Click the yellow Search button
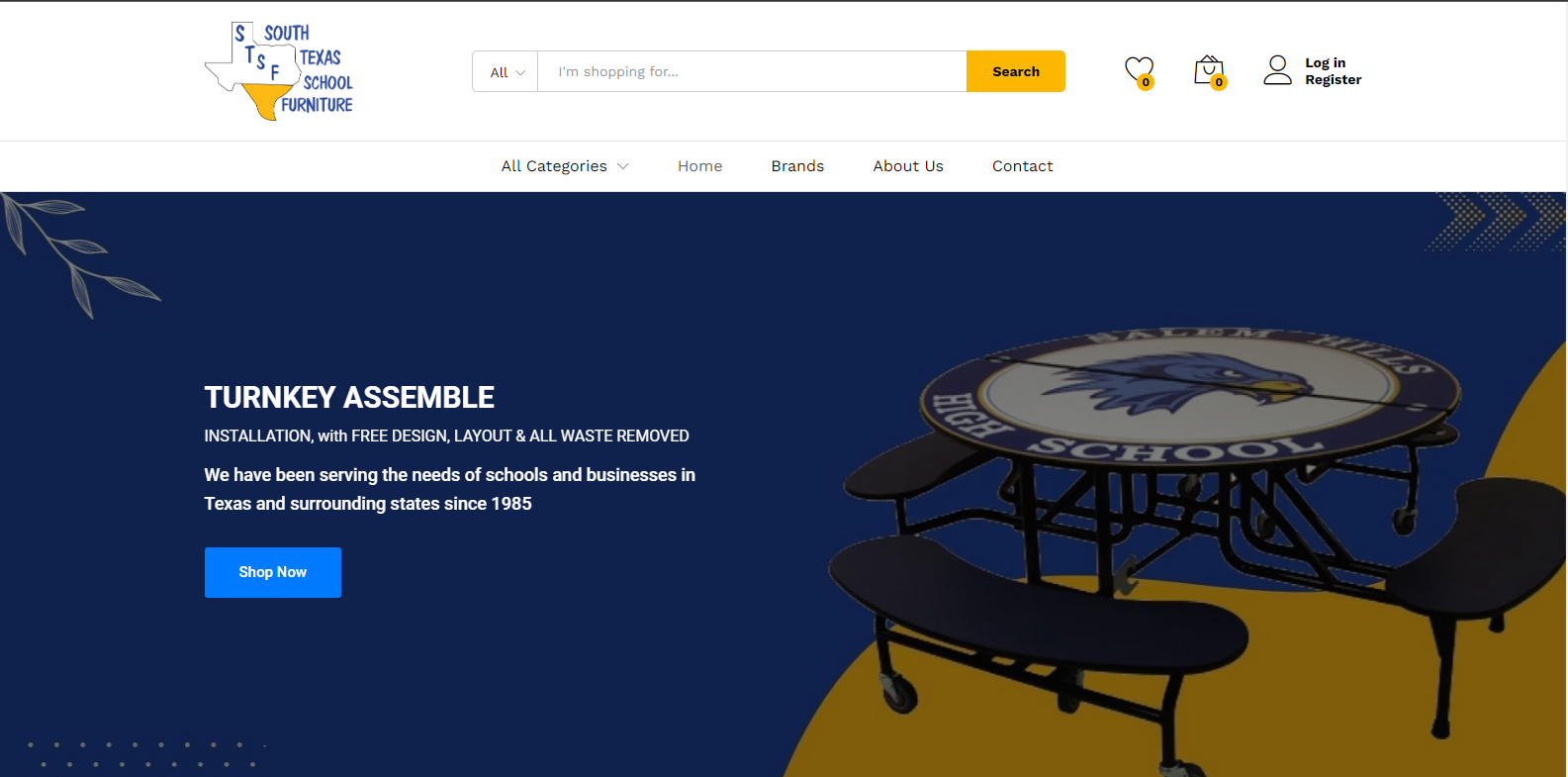1568x777 pixels. pyautogui.click(x=1016, y=71)
